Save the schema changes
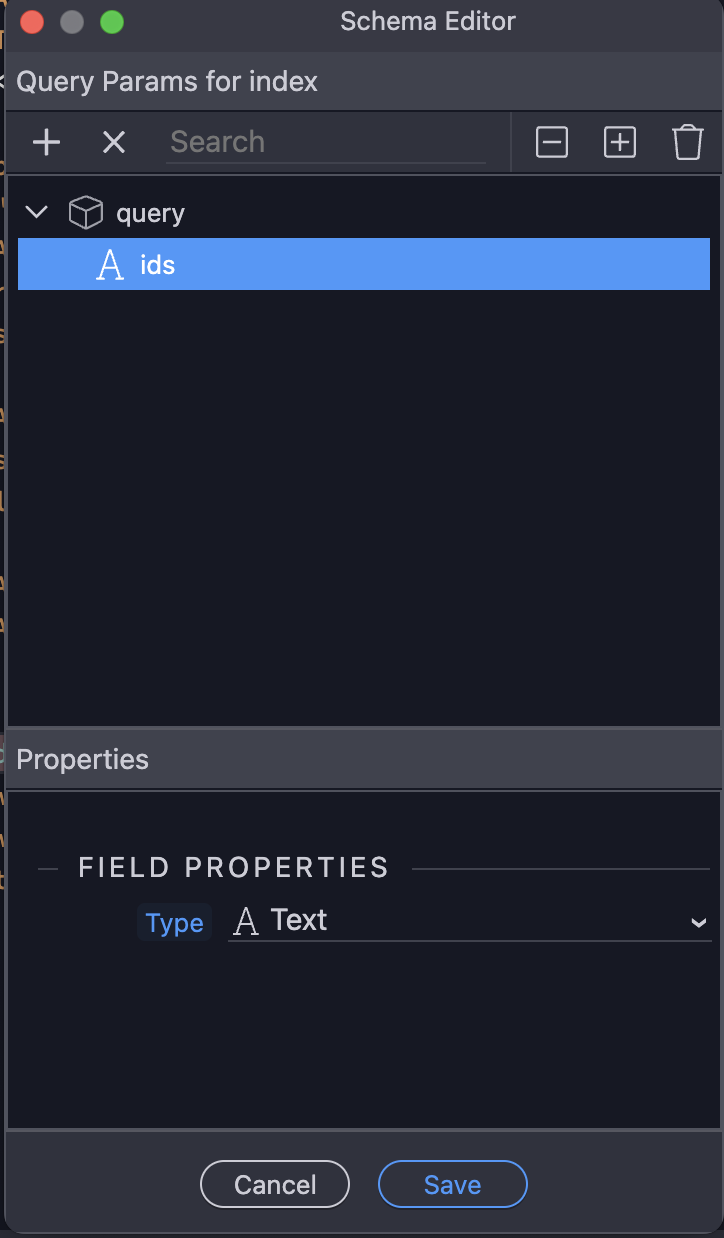The height and width of the screenshot is (1238, 724). [452, 1185]
